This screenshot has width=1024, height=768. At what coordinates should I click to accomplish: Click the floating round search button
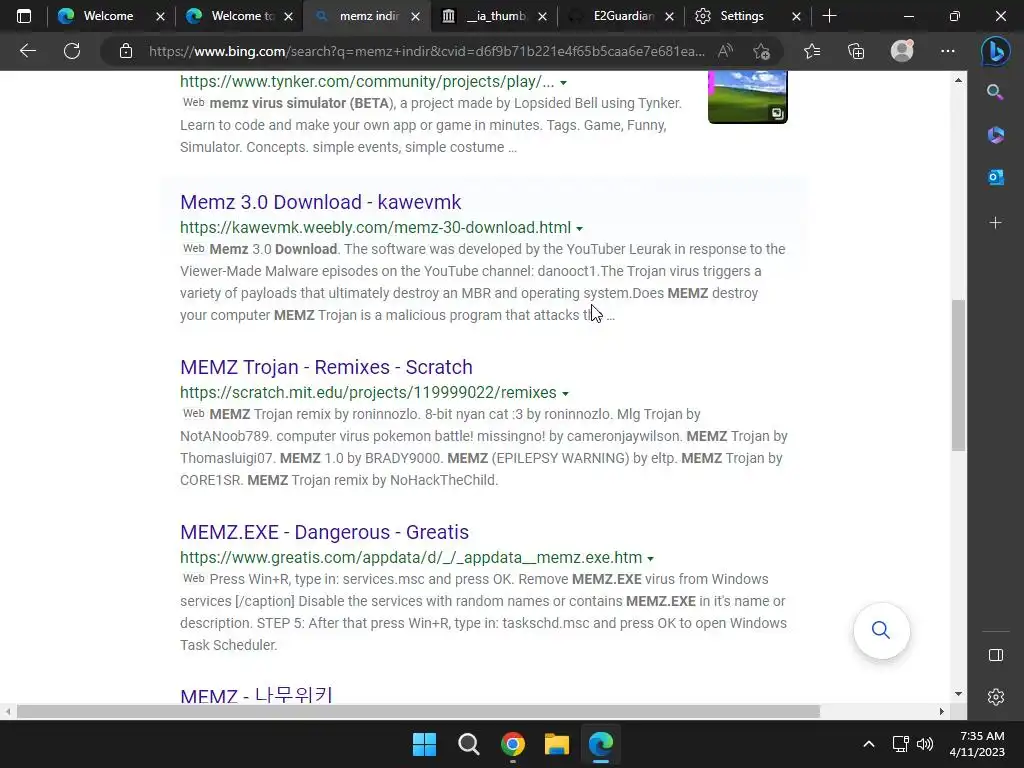tap(881, 630)
